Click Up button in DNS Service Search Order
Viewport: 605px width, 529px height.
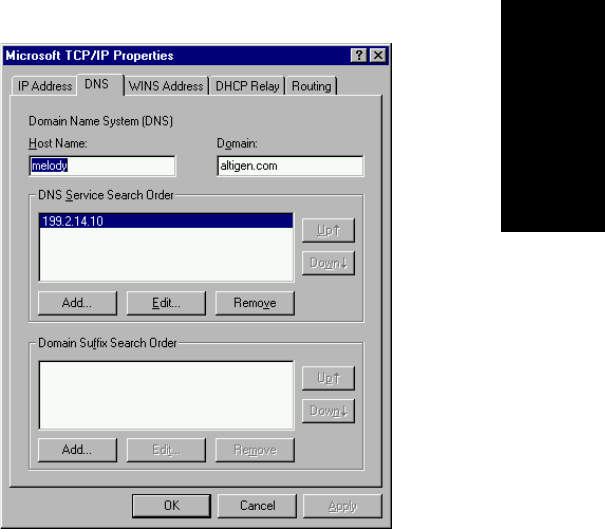pos(328,230)
